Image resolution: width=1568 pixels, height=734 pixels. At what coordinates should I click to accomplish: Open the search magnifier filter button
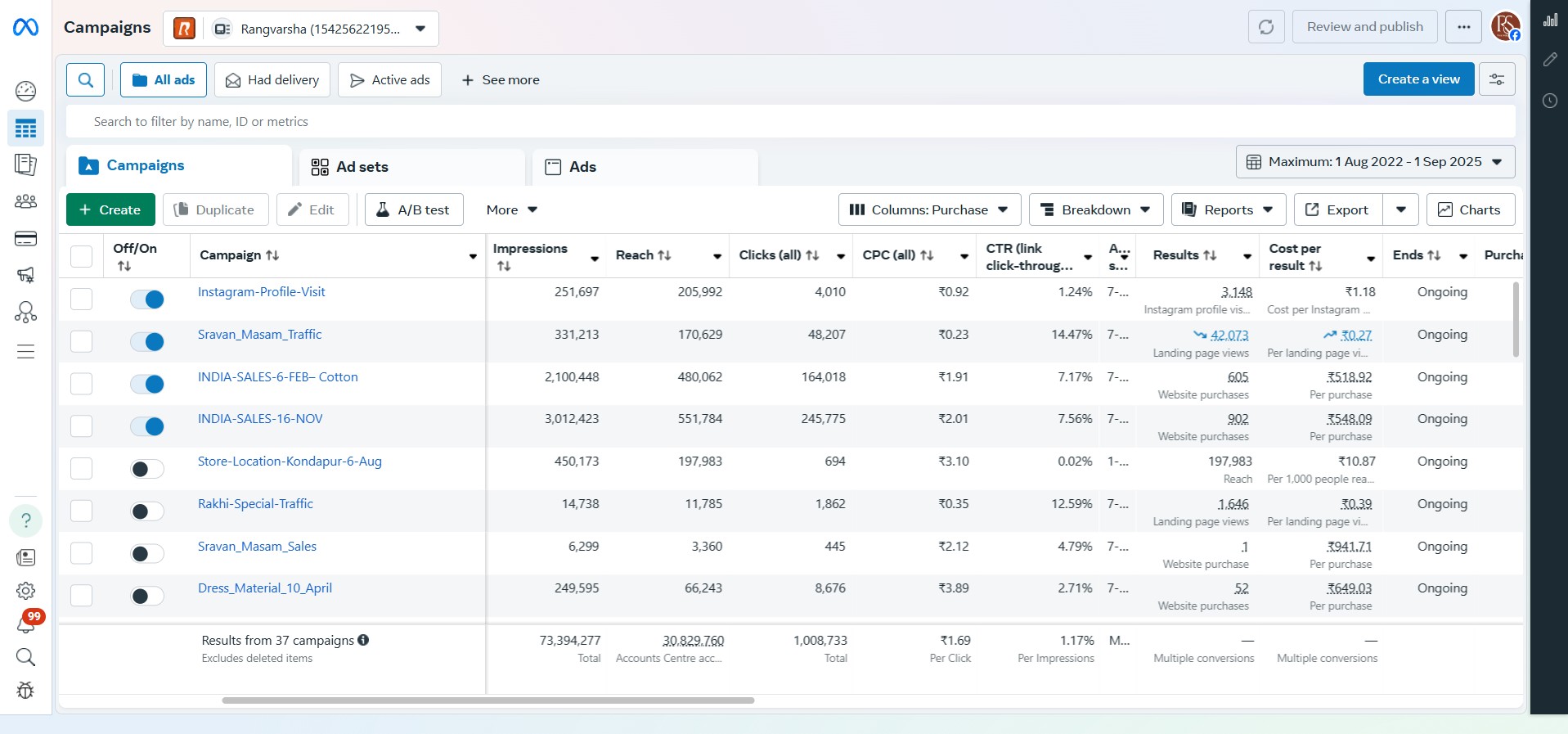point(85,80)
